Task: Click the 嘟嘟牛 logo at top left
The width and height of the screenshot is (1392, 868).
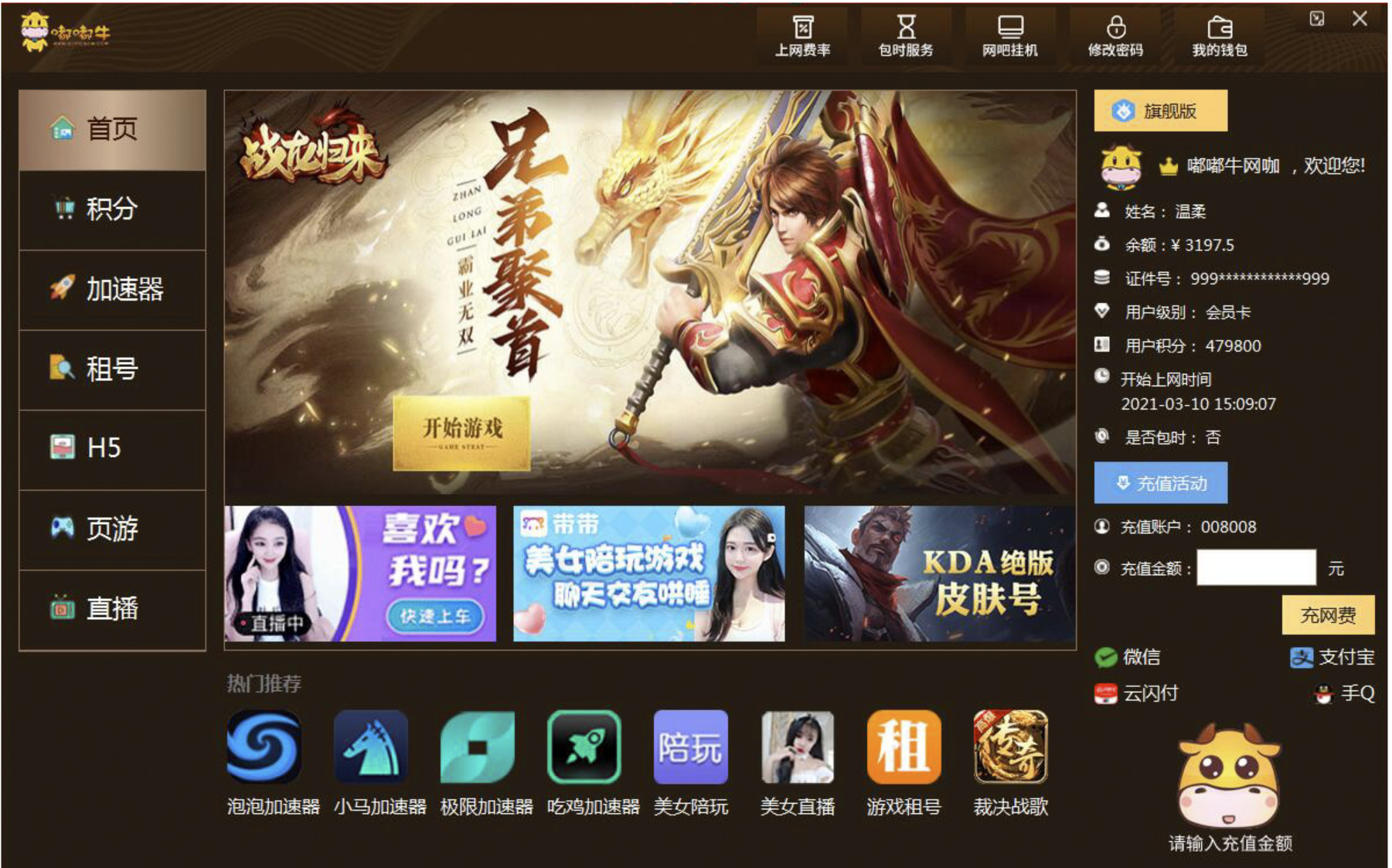Action: point(66,32)
